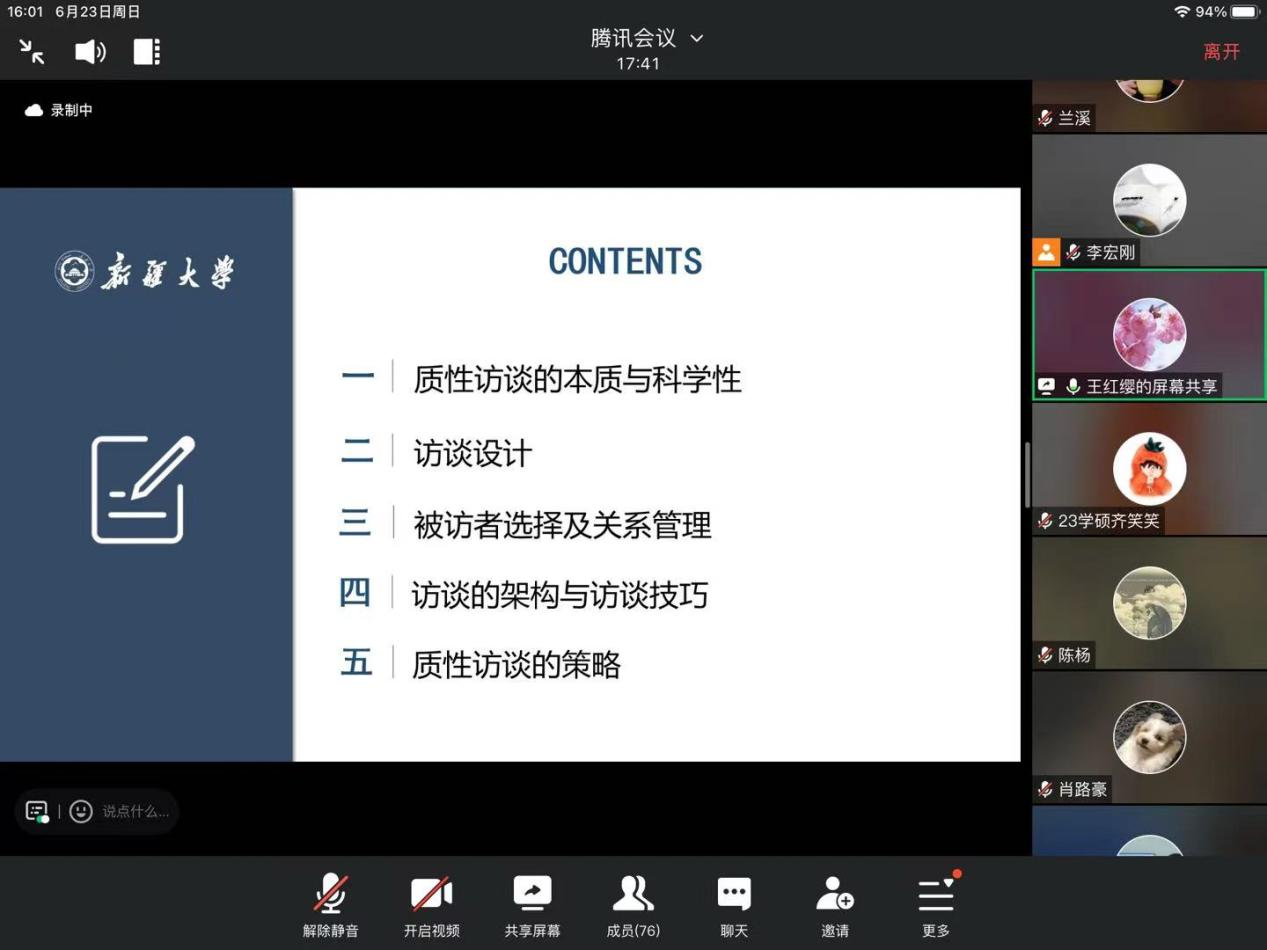Open the 成员(76) participants list
Viewport: 1267px width, 950px height.
tap(633, 907)
